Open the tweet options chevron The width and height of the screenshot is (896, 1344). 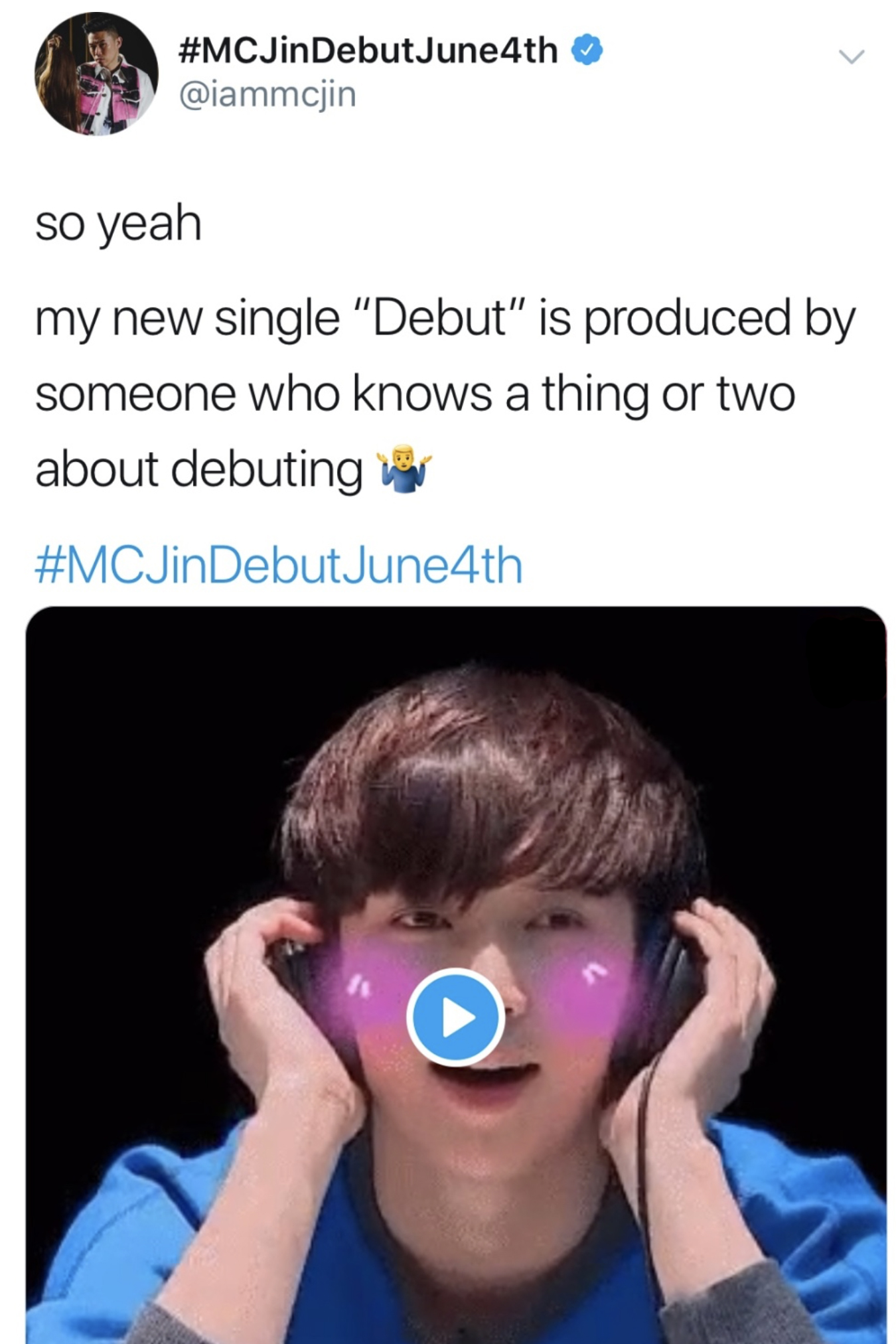[851, 56]
